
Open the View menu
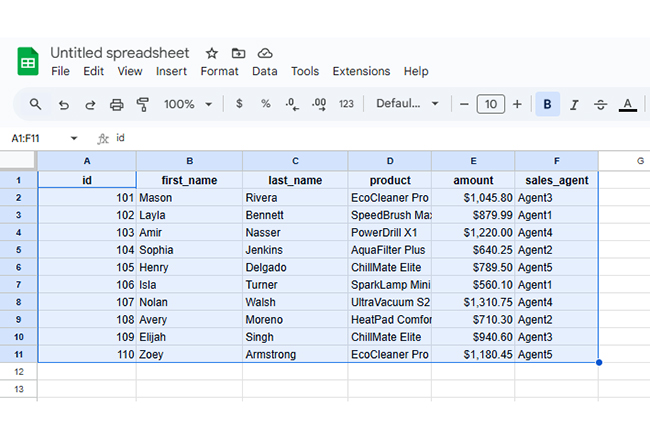(130, 71)
